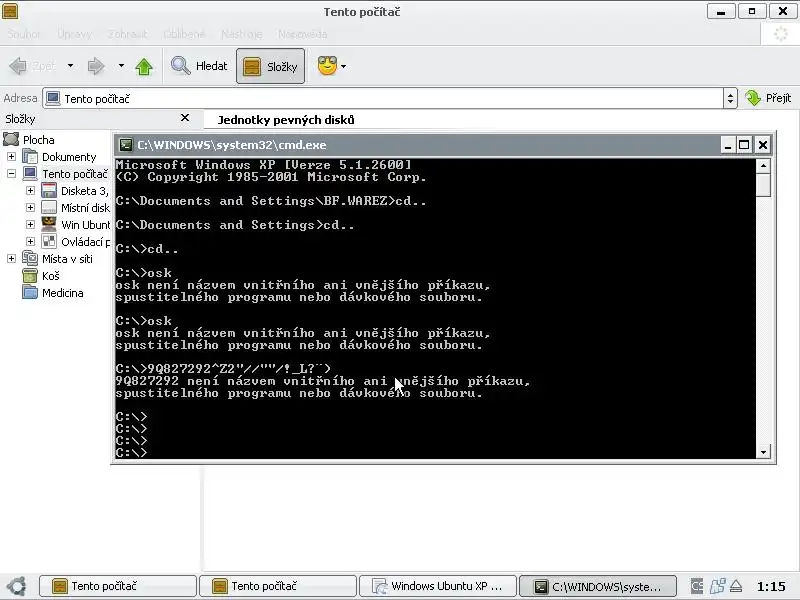Click the green Up folder arrow

[x=144, y=66]
